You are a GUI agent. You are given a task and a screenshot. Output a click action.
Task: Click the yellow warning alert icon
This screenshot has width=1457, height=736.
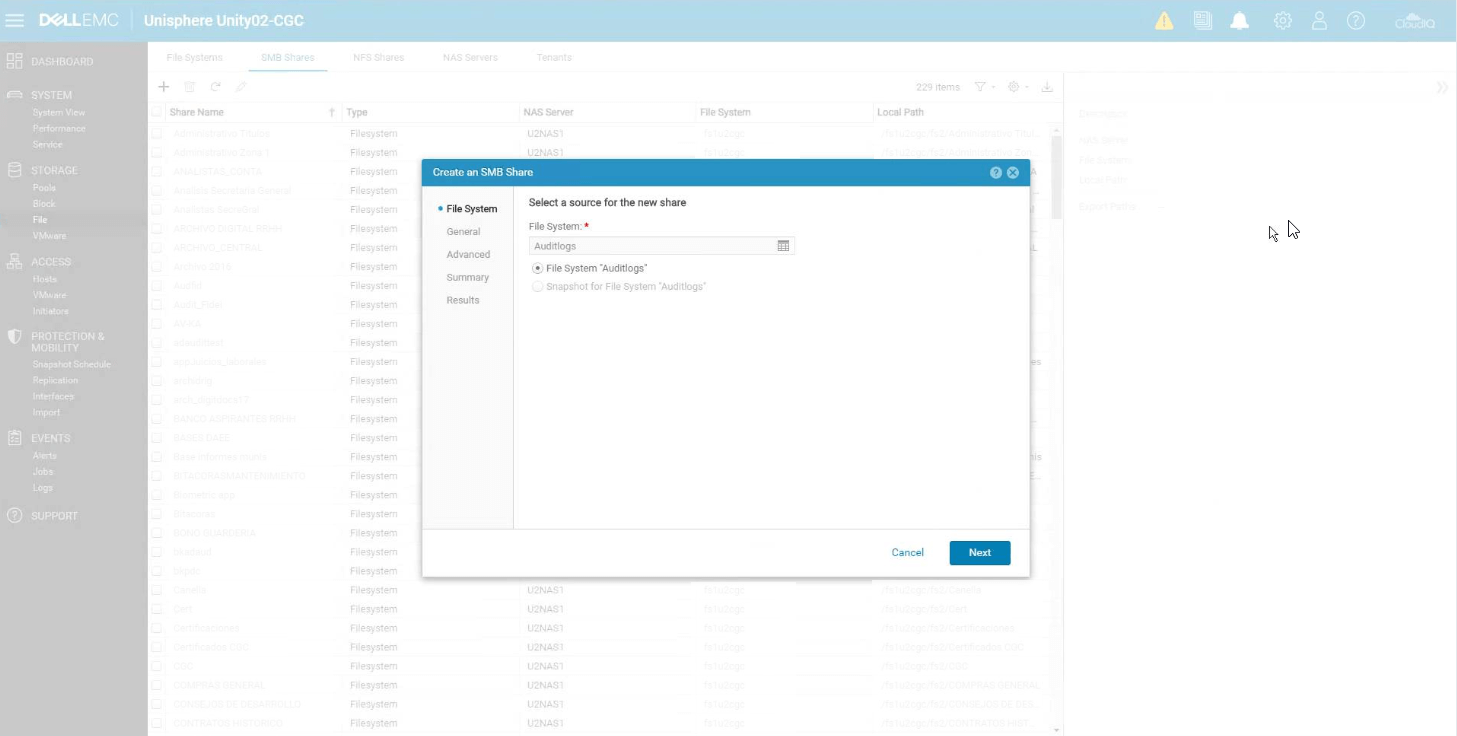point(1164,21)
